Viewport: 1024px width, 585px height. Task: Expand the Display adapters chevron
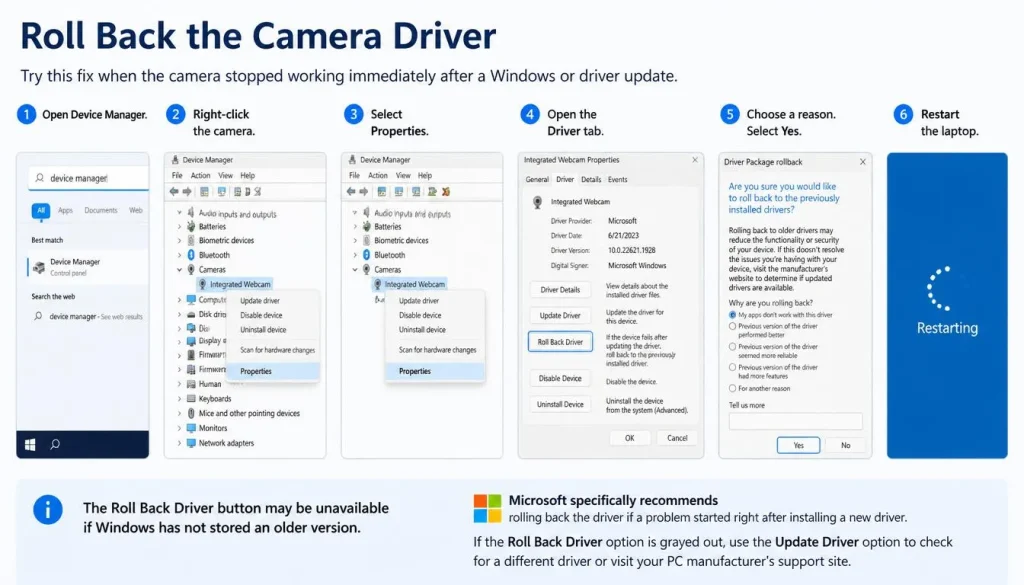(x=179, y=341)
